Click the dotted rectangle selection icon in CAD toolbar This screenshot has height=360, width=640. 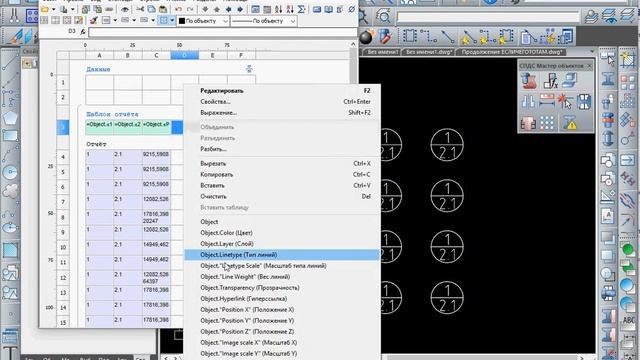(410, 36)
